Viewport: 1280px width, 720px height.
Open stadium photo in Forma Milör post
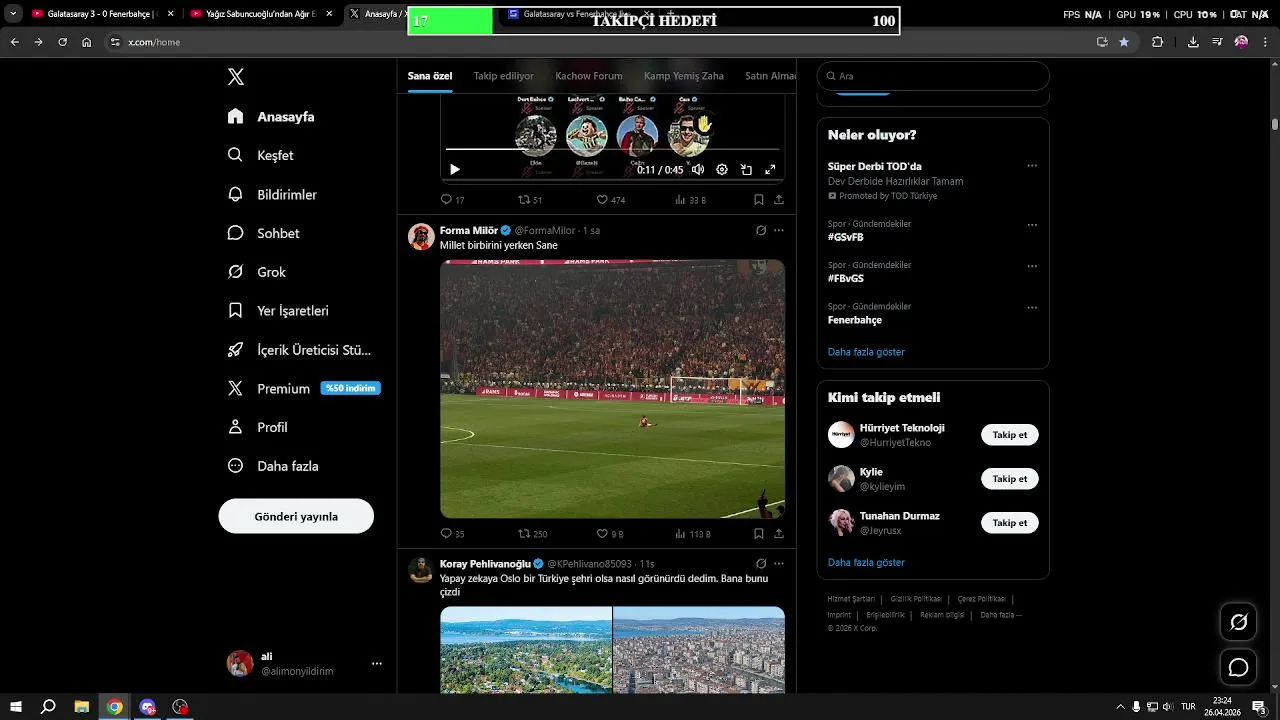(612, 389)
